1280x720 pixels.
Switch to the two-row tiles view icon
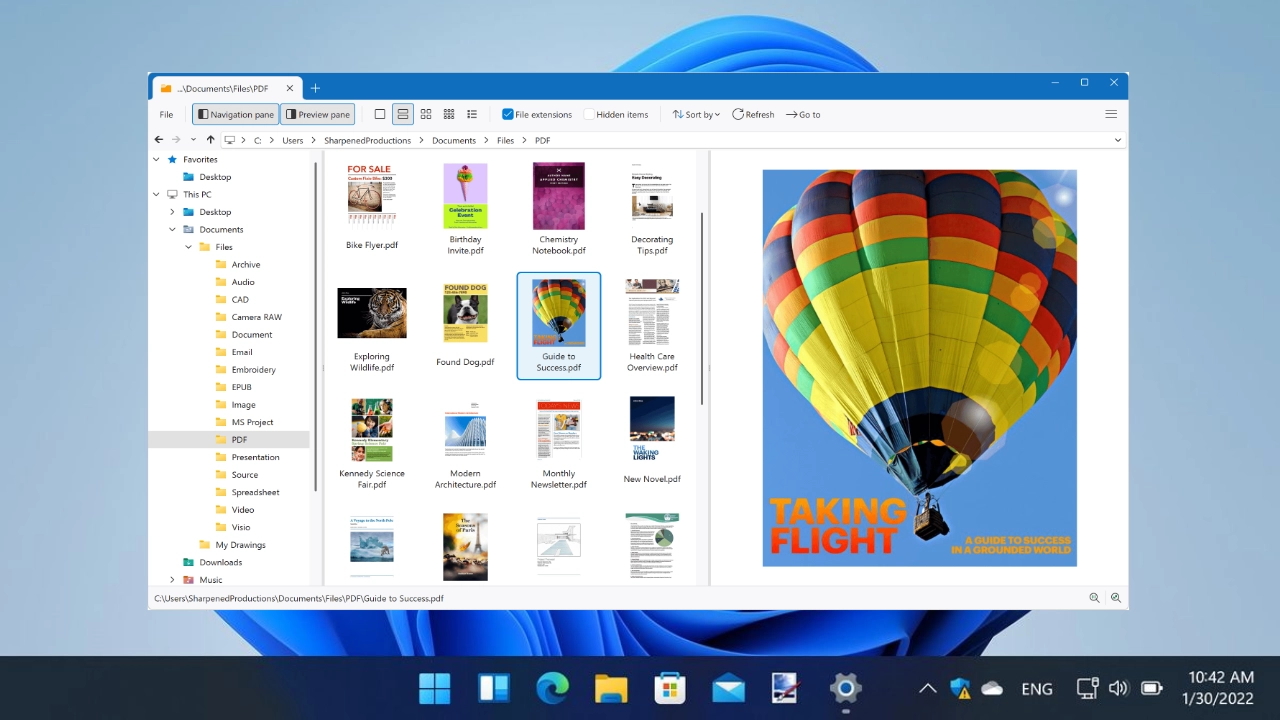coord(403,114)
